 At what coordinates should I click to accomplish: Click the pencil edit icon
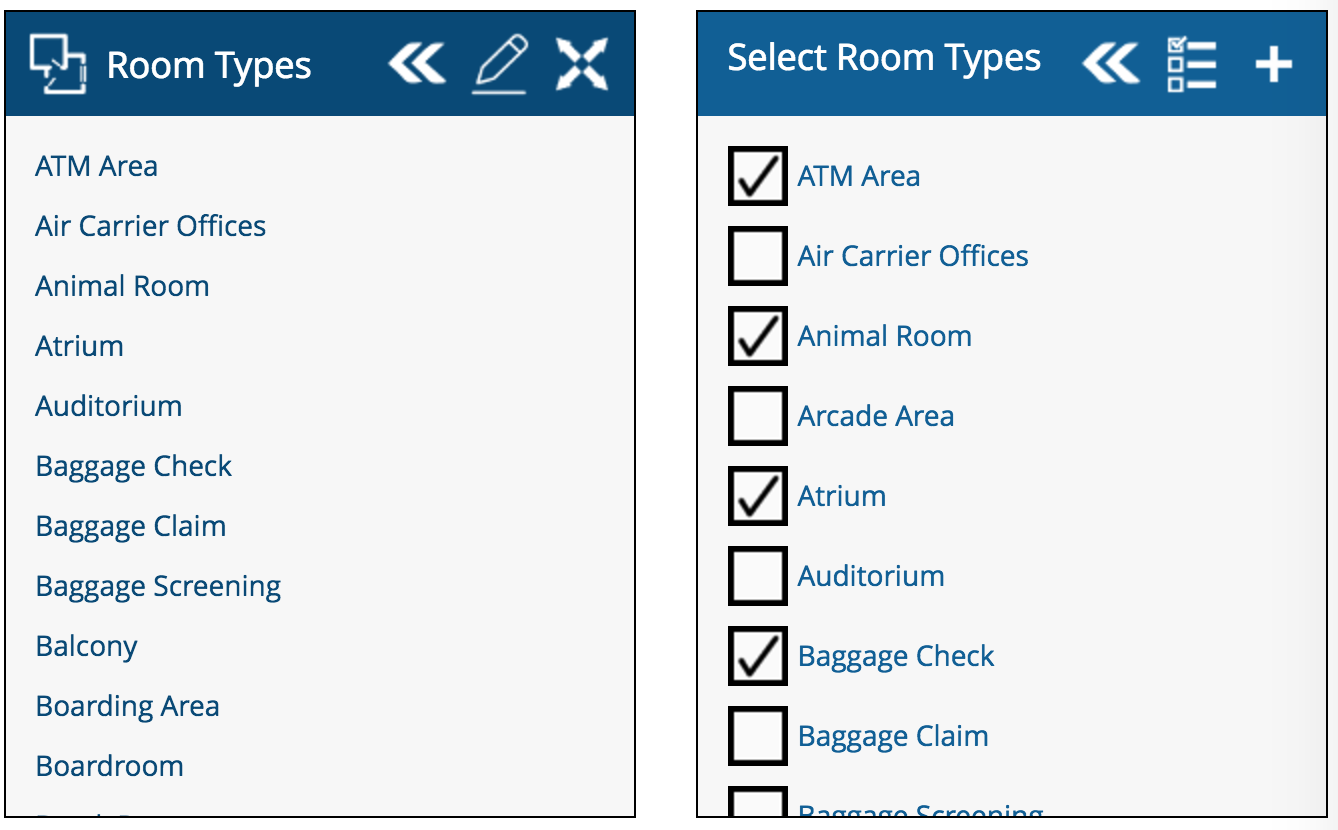point(500,65)
